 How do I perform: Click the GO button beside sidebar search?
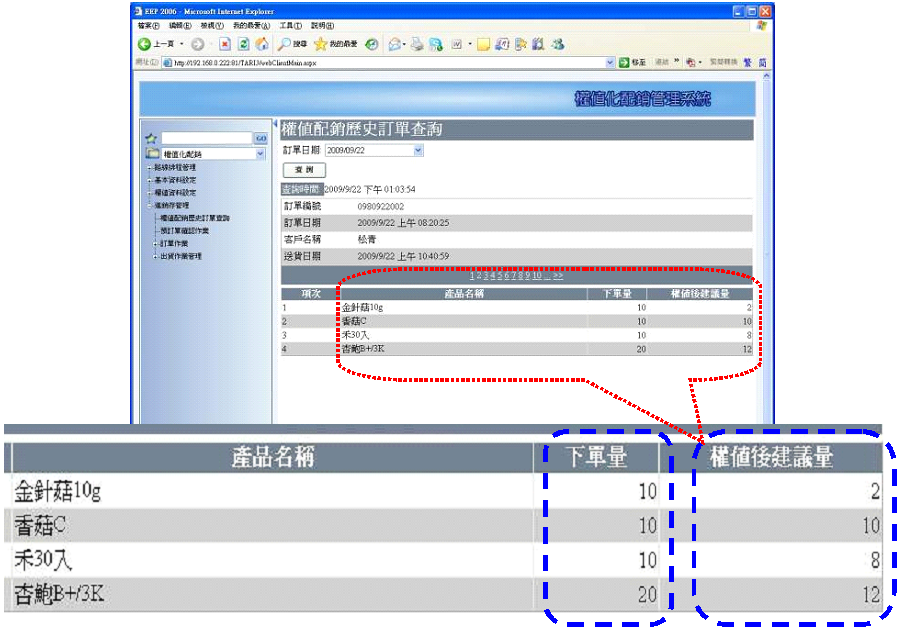[260, 138]
